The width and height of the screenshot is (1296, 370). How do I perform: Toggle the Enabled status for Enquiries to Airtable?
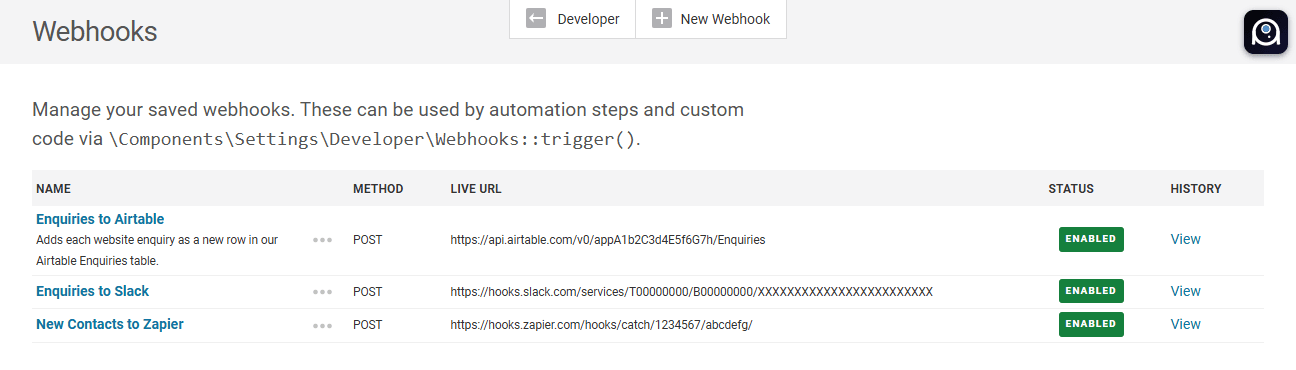point(1091,240)
